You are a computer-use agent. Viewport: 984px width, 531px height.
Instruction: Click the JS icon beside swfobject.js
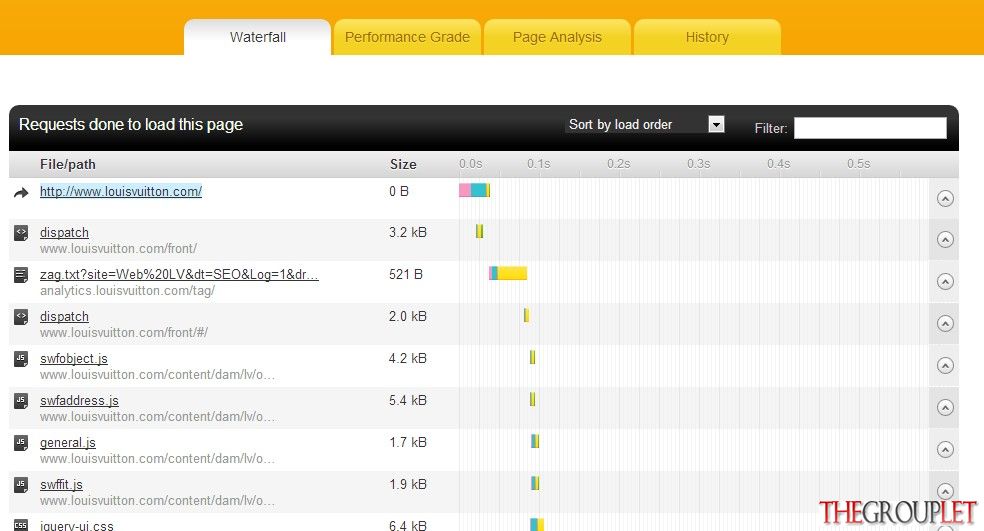(21, 359)
